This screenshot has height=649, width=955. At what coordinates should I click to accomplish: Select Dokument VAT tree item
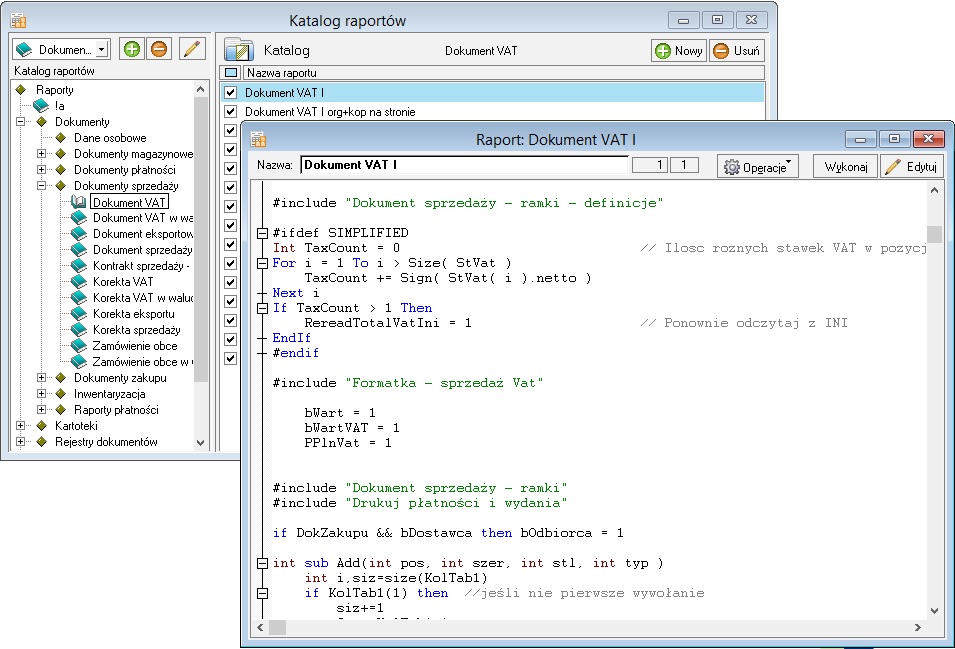point(129,202)
